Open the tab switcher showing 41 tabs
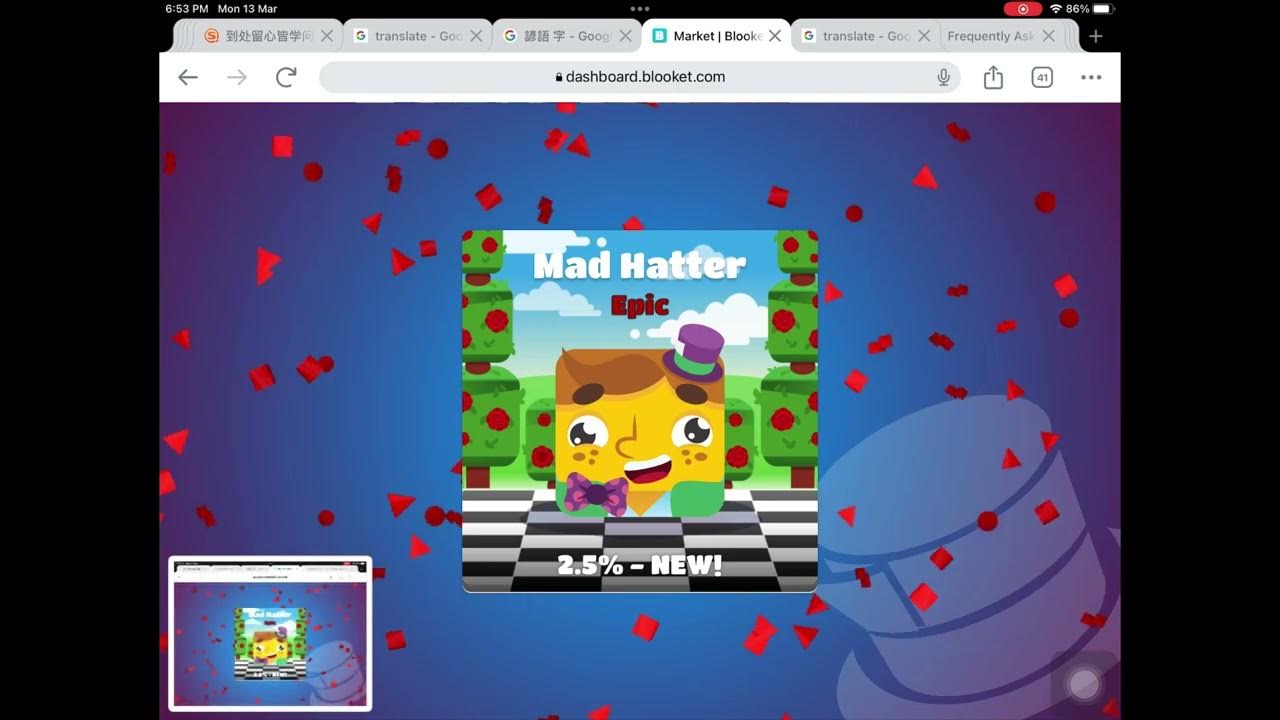This screenshot has width=1280, height=720. tap(1042, 77)
